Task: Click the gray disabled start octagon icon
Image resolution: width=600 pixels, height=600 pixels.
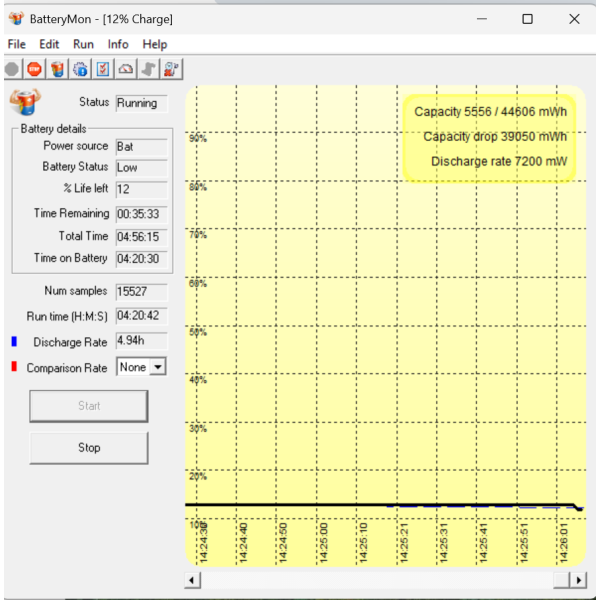Action: [12, 69]
